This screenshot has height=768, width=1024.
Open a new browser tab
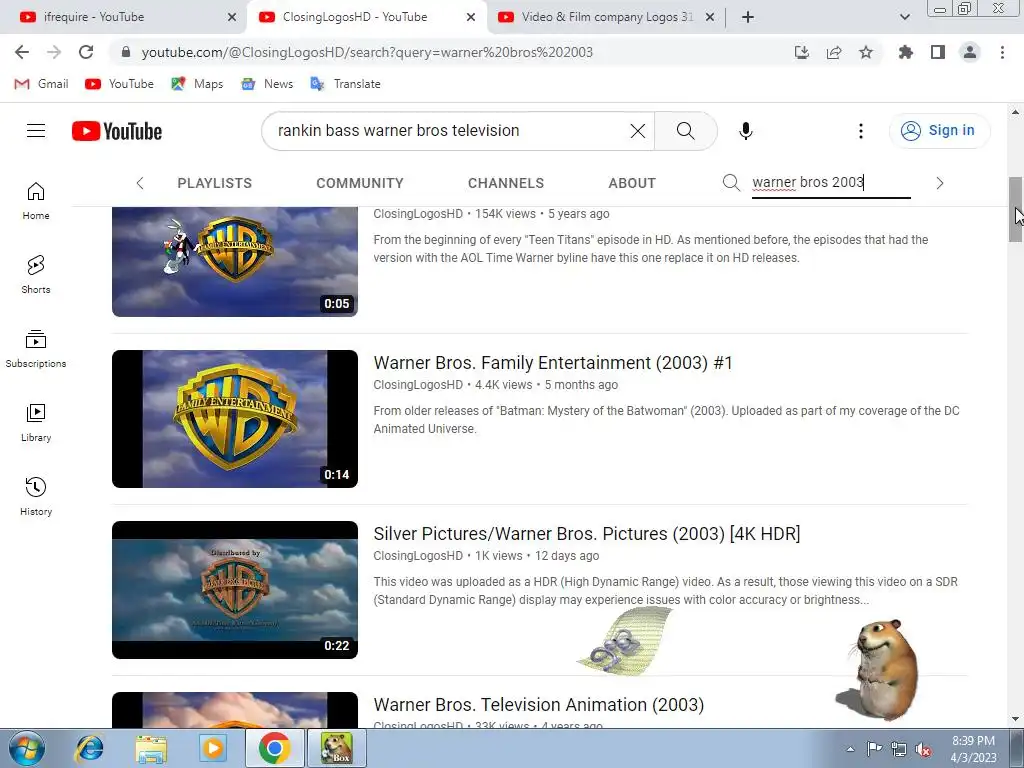tap(748, 17)
